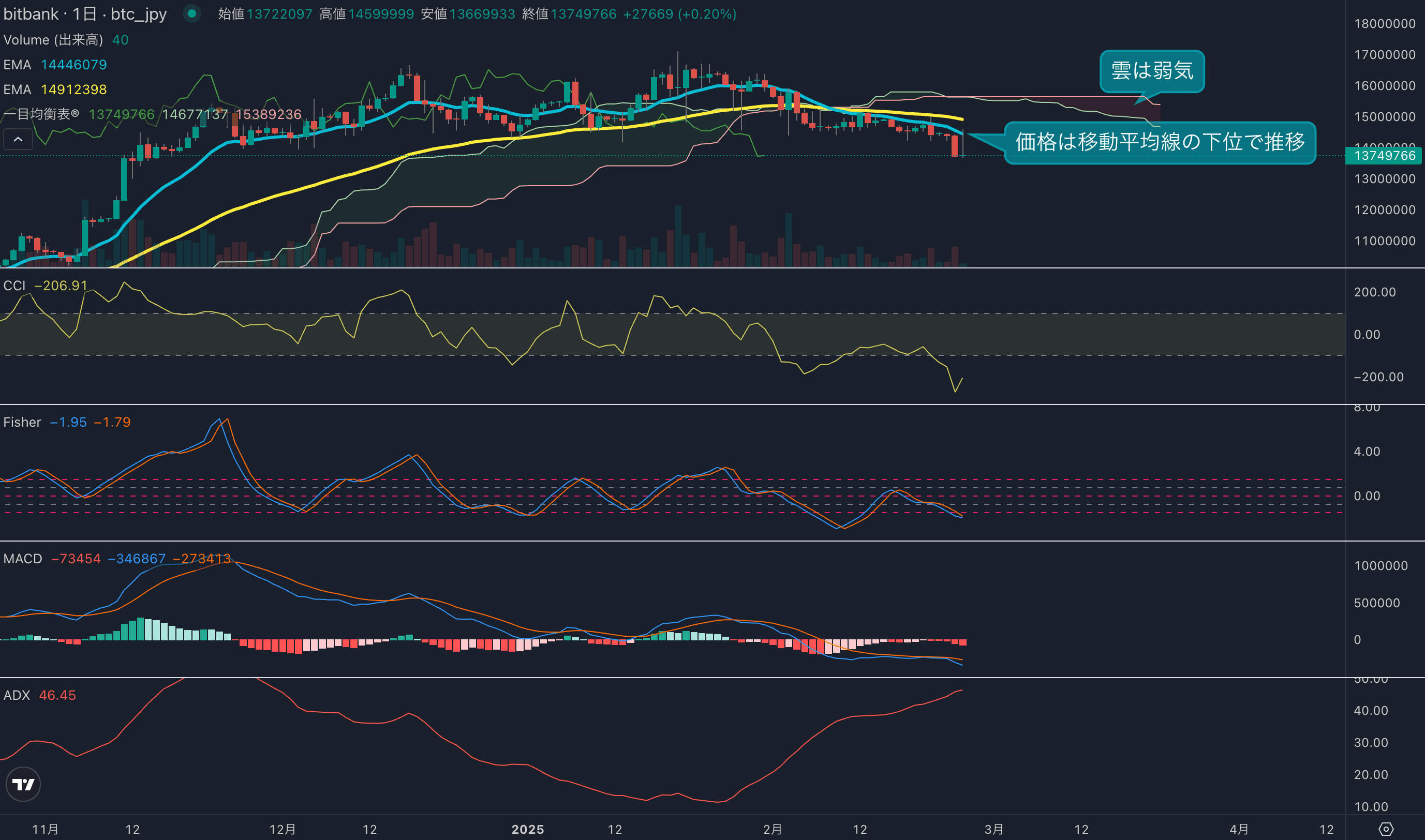Click the 18000000 price scale label
The image size is (1425, 840).
(1384, 24)
